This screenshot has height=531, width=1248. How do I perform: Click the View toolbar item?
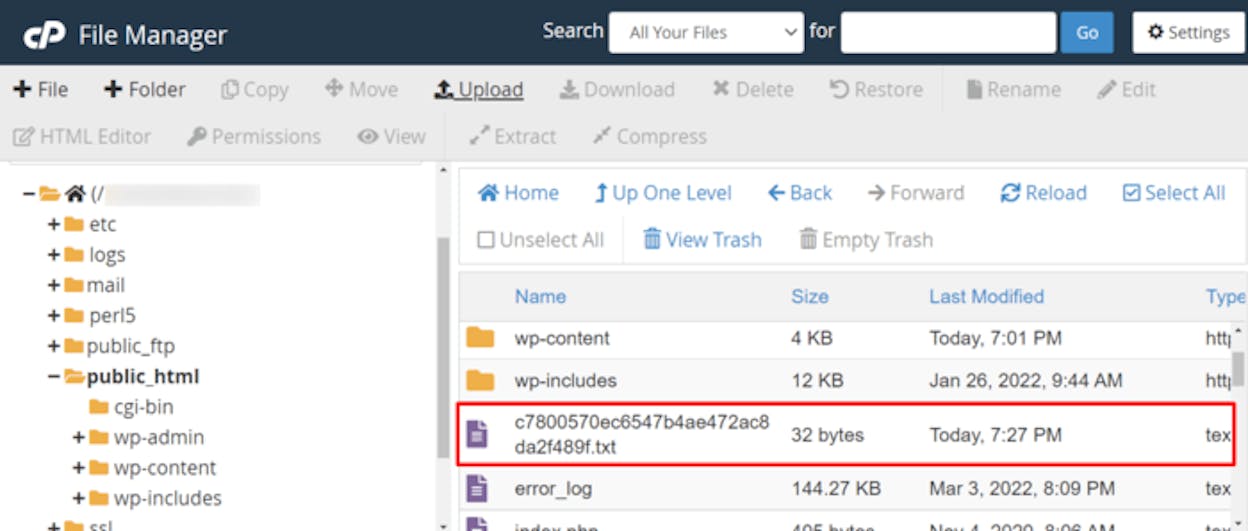click(392, 136)
